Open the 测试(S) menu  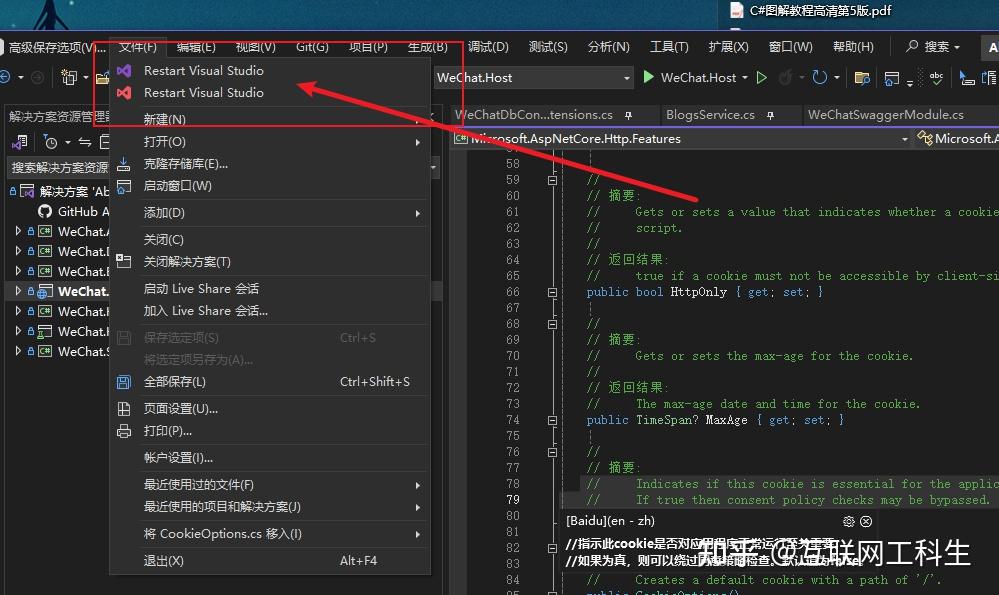[548, 47]
